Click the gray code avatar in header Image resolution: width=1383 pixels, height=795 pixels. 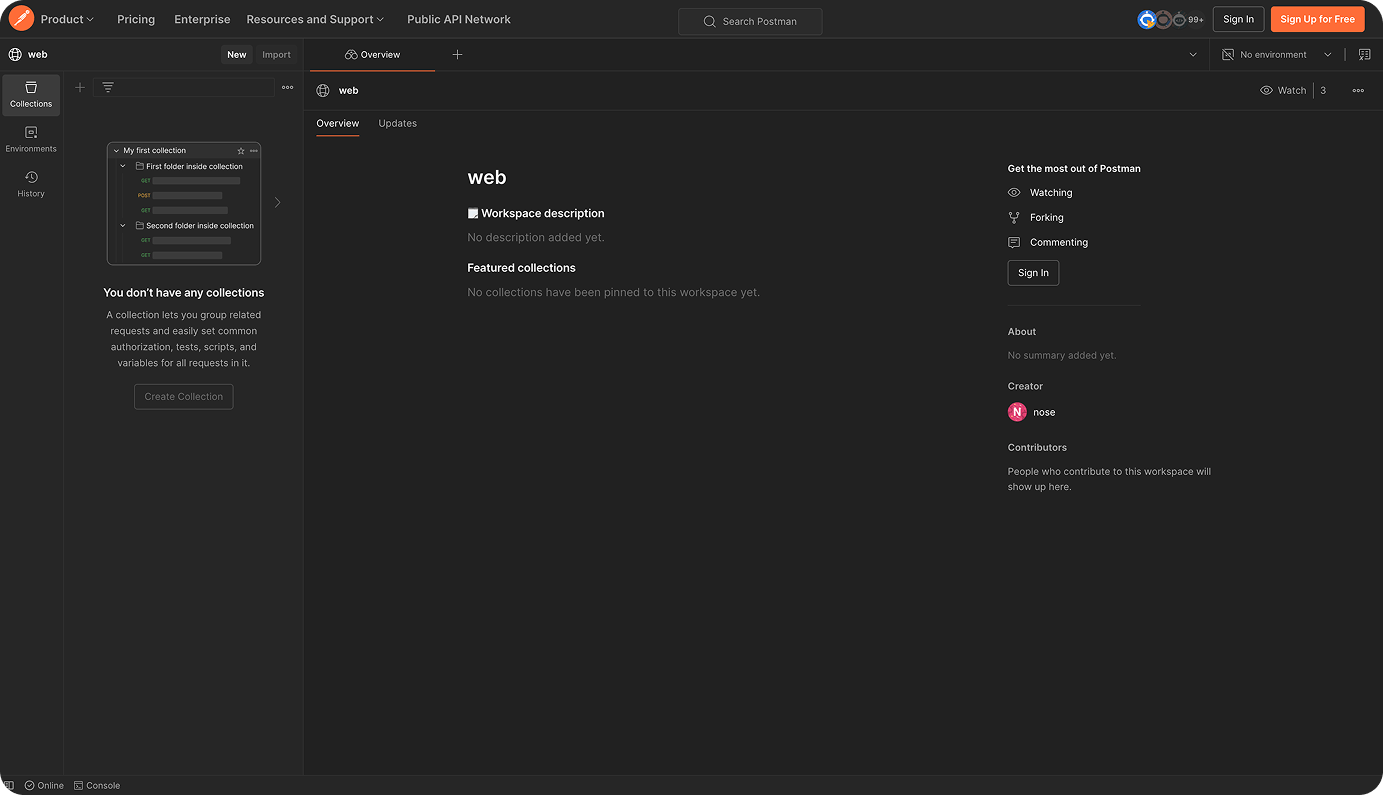[1179, 19]
